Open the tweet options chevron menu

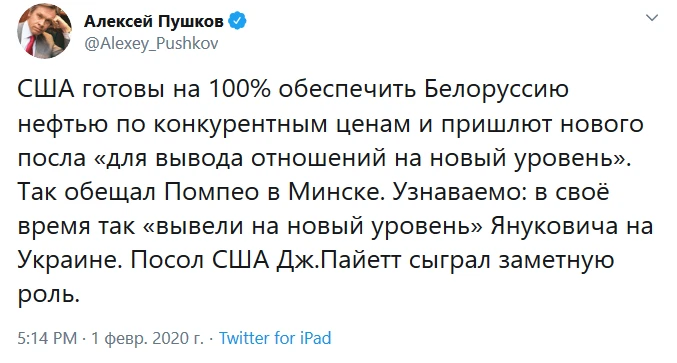(x=652, y=18)
